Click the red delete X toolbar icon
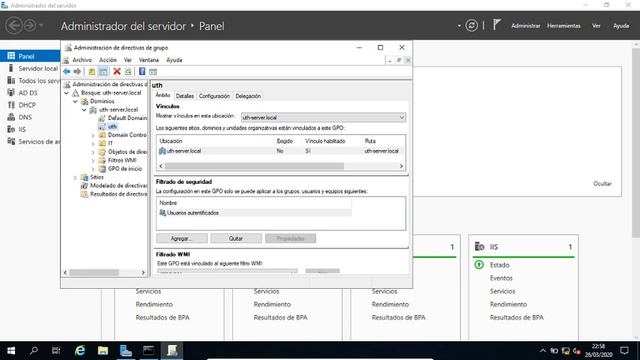This screenshot has height=360, width=640. 117,72
